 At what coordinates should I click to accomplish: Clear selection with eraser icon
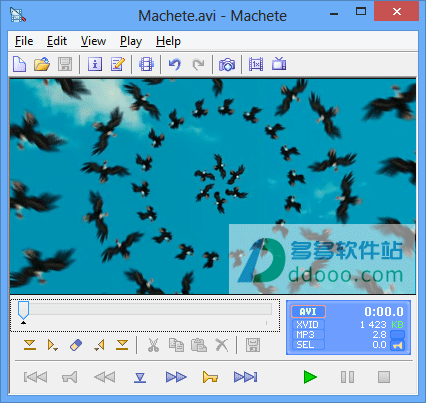76,345
